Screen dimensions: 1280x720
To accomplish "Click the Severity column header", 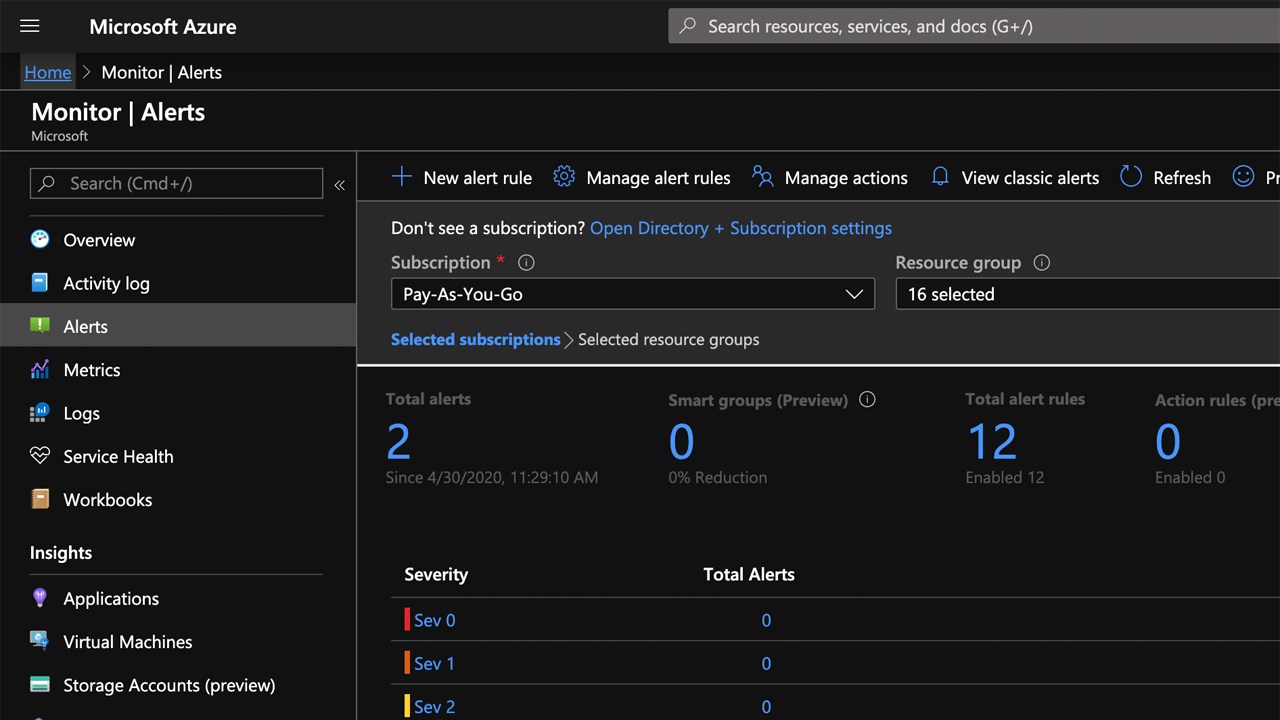I will click(436, 574).
